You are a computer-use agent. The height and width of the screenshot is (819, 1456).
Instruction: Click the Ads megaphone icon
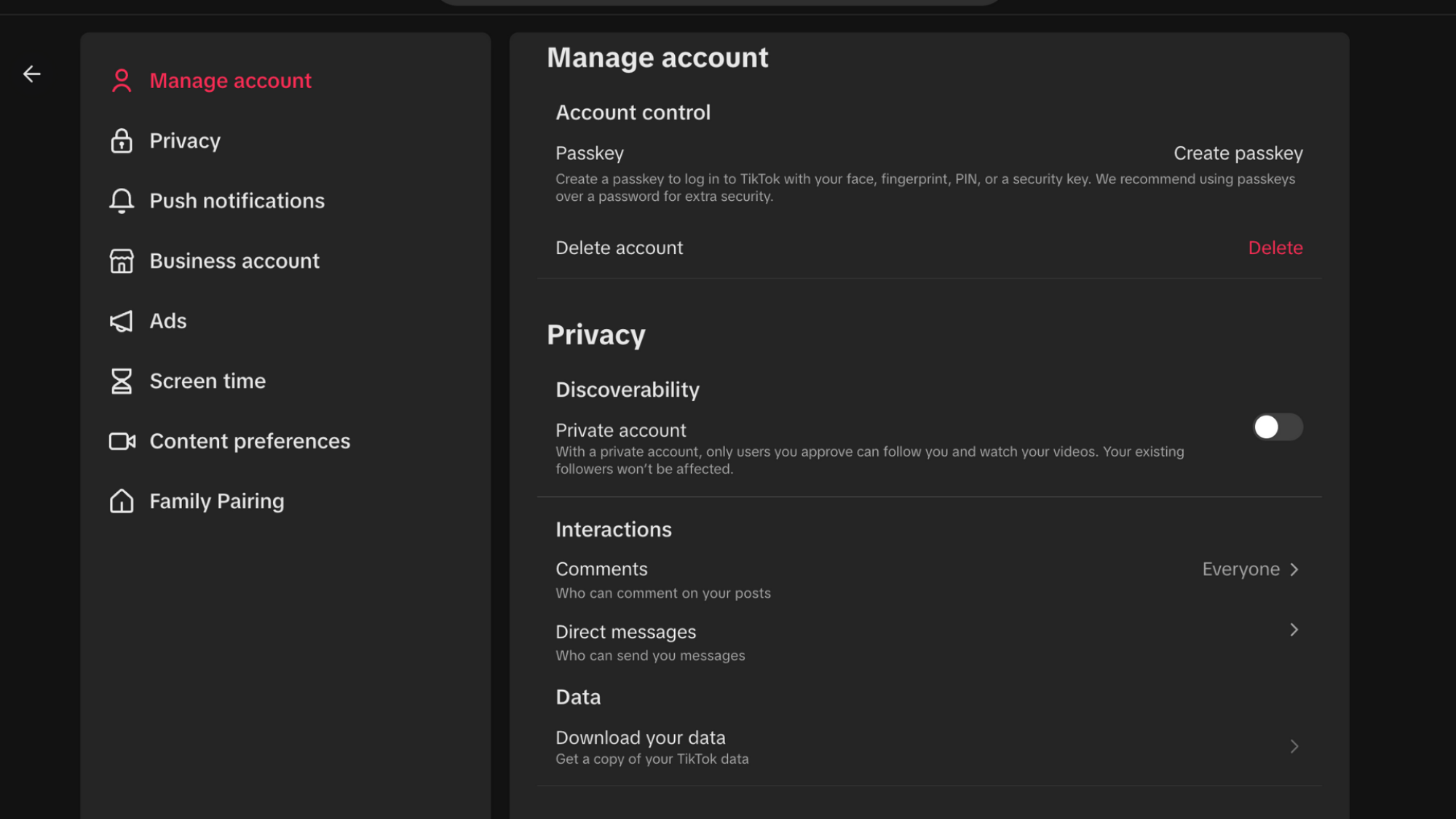(122, 321)
